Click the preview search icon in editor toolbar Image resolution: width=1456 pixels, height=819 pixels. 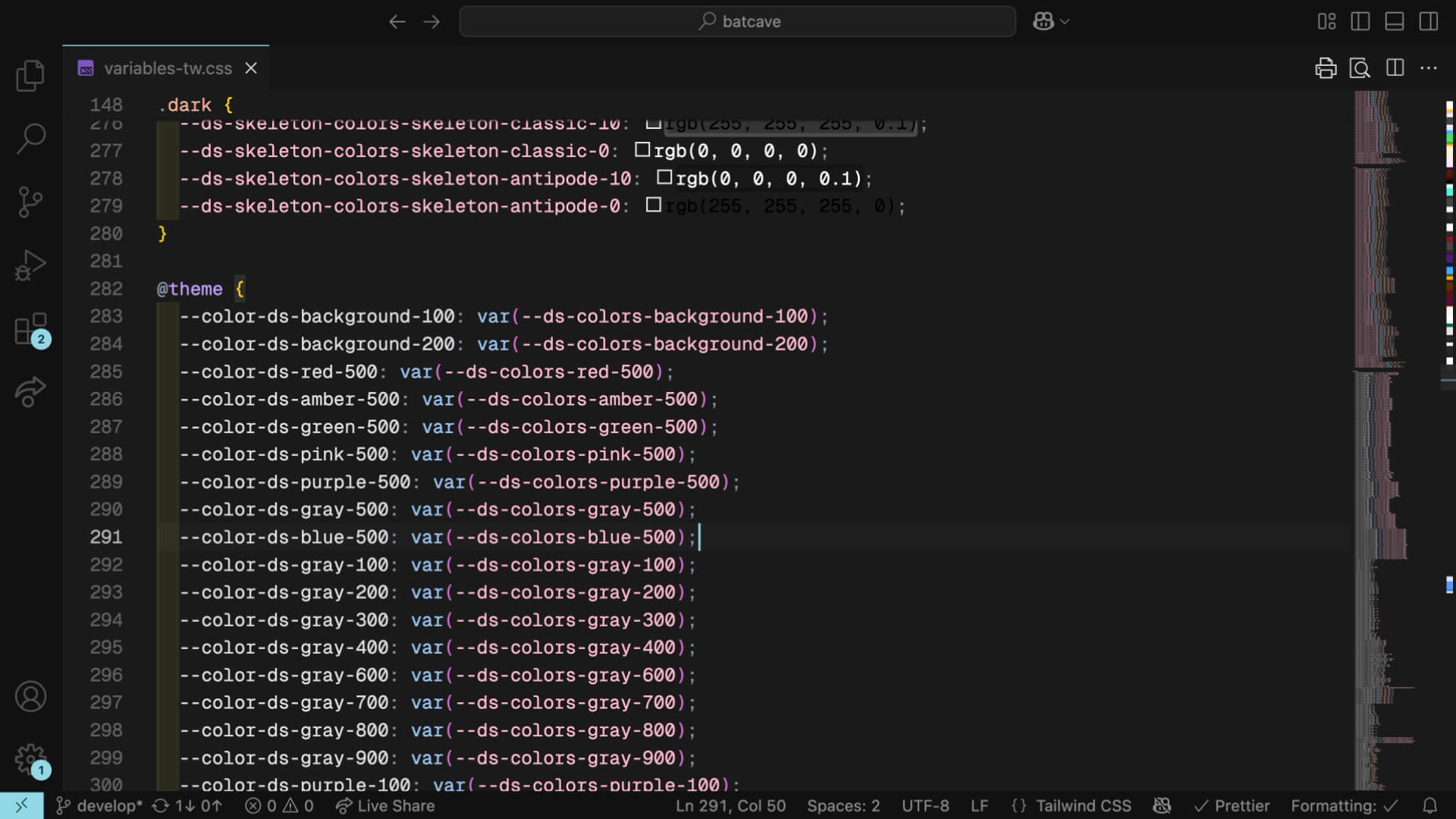pyautogui.click(x=1360, y=68)
